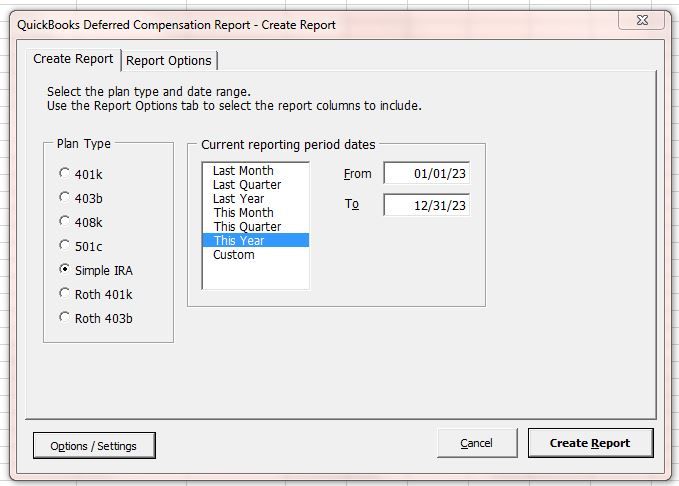Select the 401k plan type
Viewport: 679px width, 486px height.
tap(66, 173)
